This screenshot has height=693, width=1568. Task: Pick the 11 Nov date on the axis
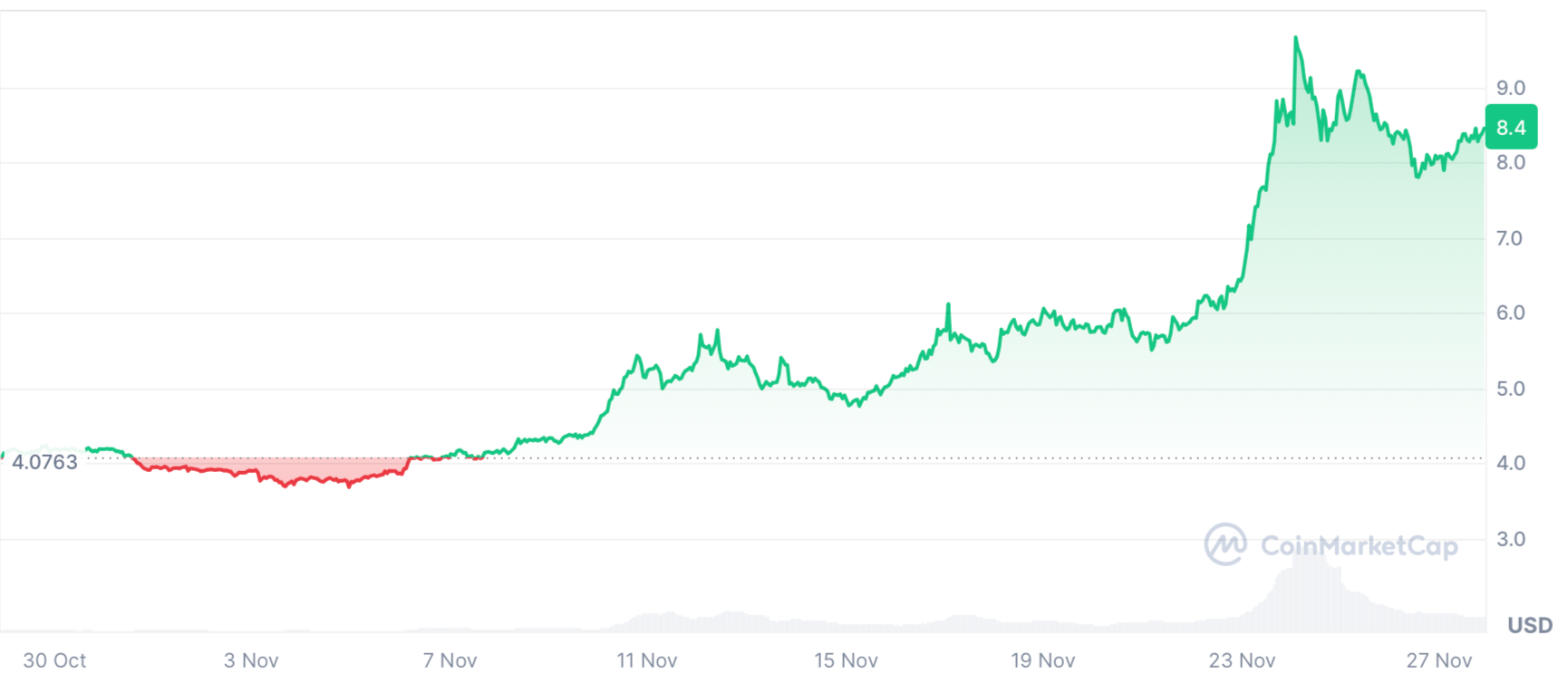point(647,660)
